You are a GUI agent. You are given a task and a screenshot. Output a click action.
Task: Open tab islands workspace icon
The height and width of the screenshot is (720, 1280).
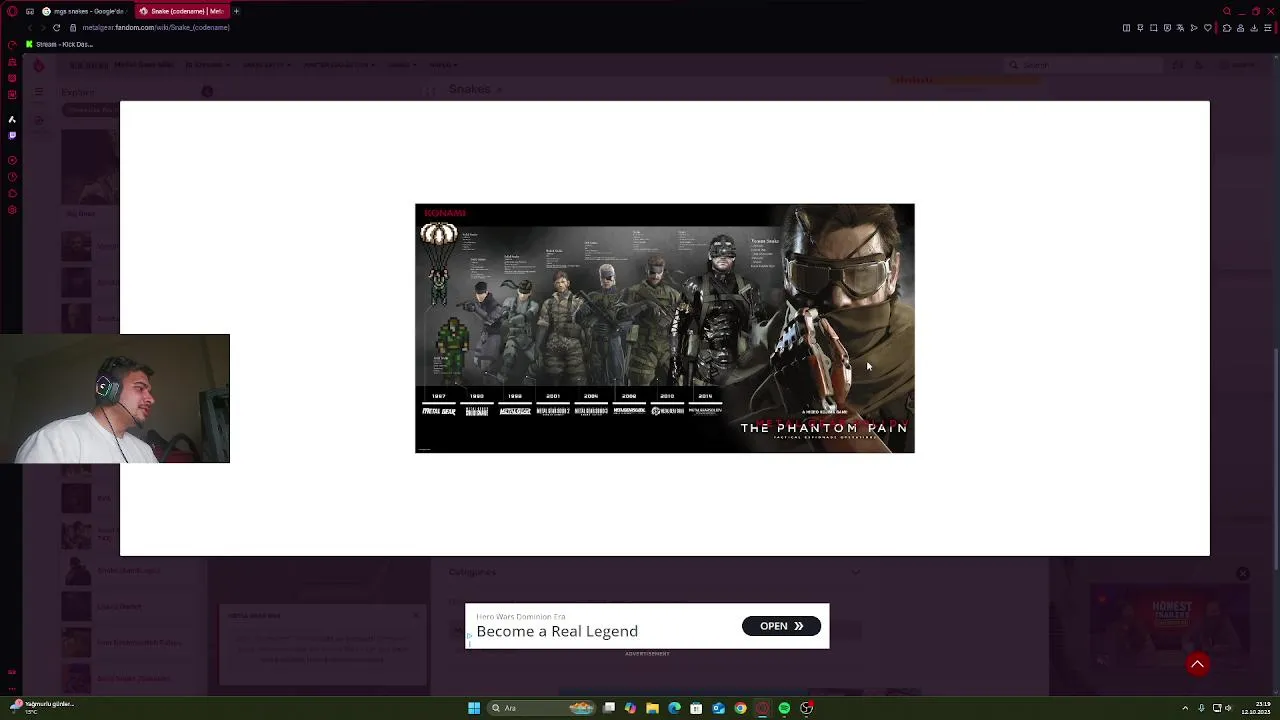pyautogui.click(x=30, y=11)
